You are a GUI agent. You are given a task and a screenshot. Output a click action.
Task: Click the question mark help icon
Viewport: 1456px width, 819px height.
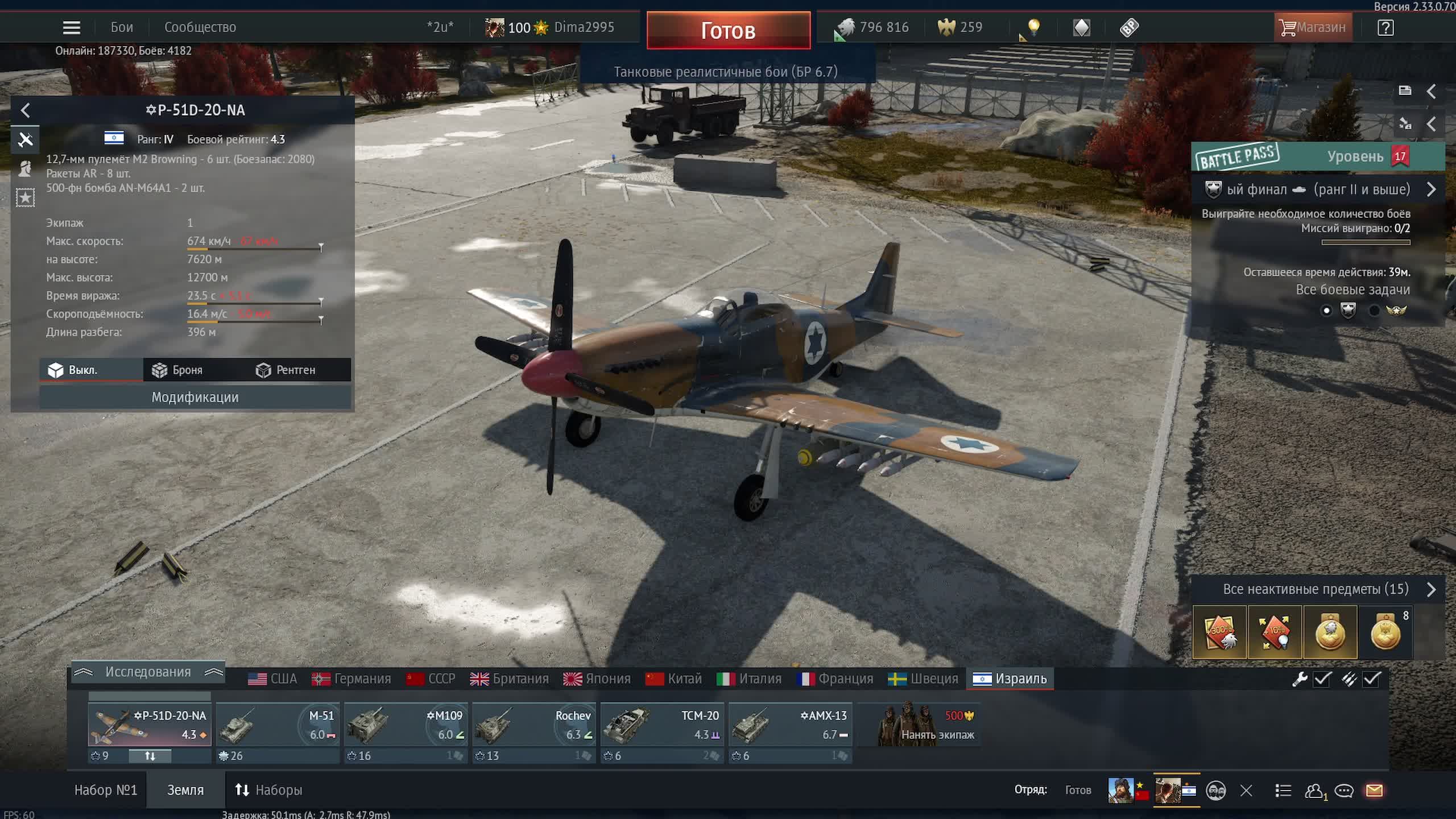pyautogui.click(x=1385, y=27)
